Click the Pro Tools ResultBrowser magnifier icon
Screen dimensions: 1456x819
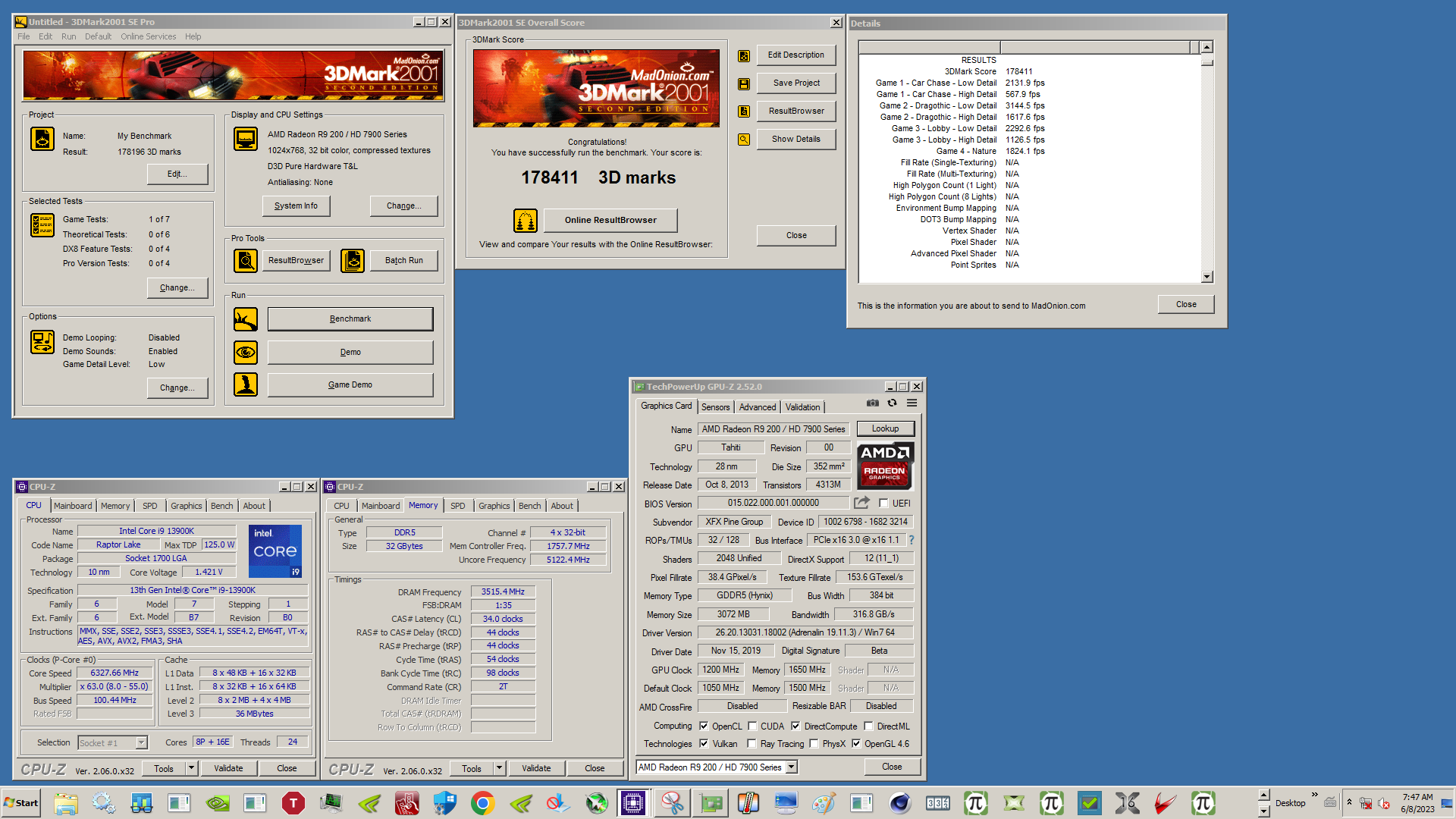[246, 260]
